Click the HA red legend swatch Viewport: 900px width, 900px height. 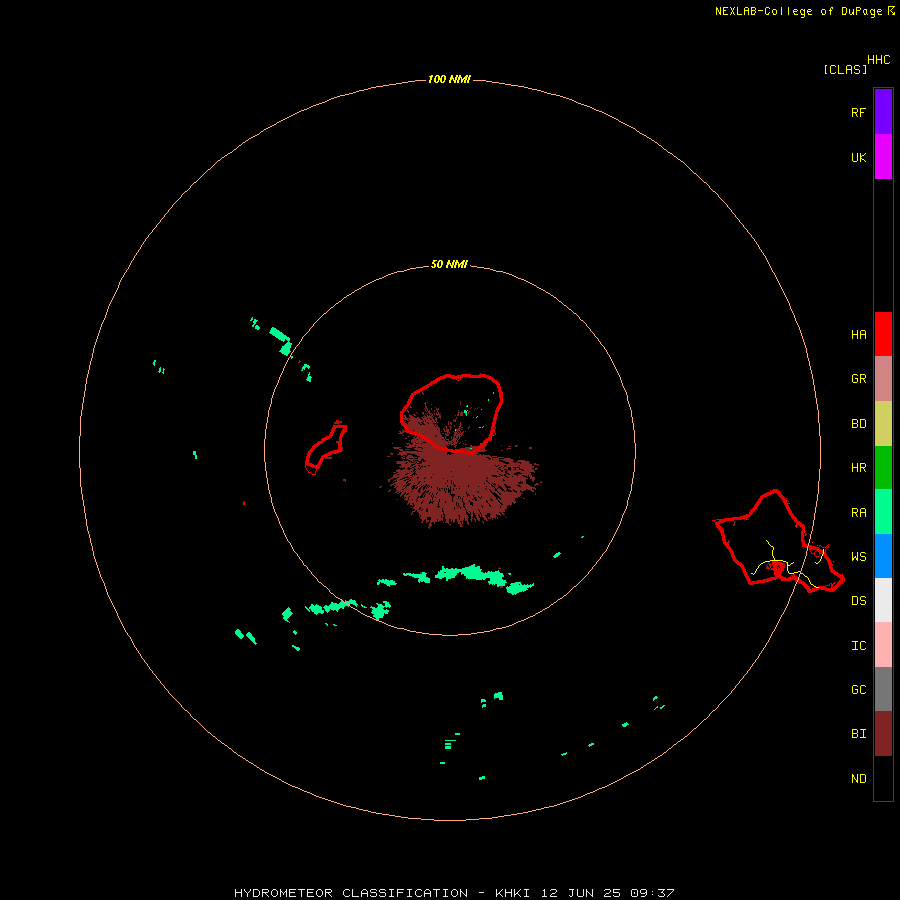[x=883, y=334]
